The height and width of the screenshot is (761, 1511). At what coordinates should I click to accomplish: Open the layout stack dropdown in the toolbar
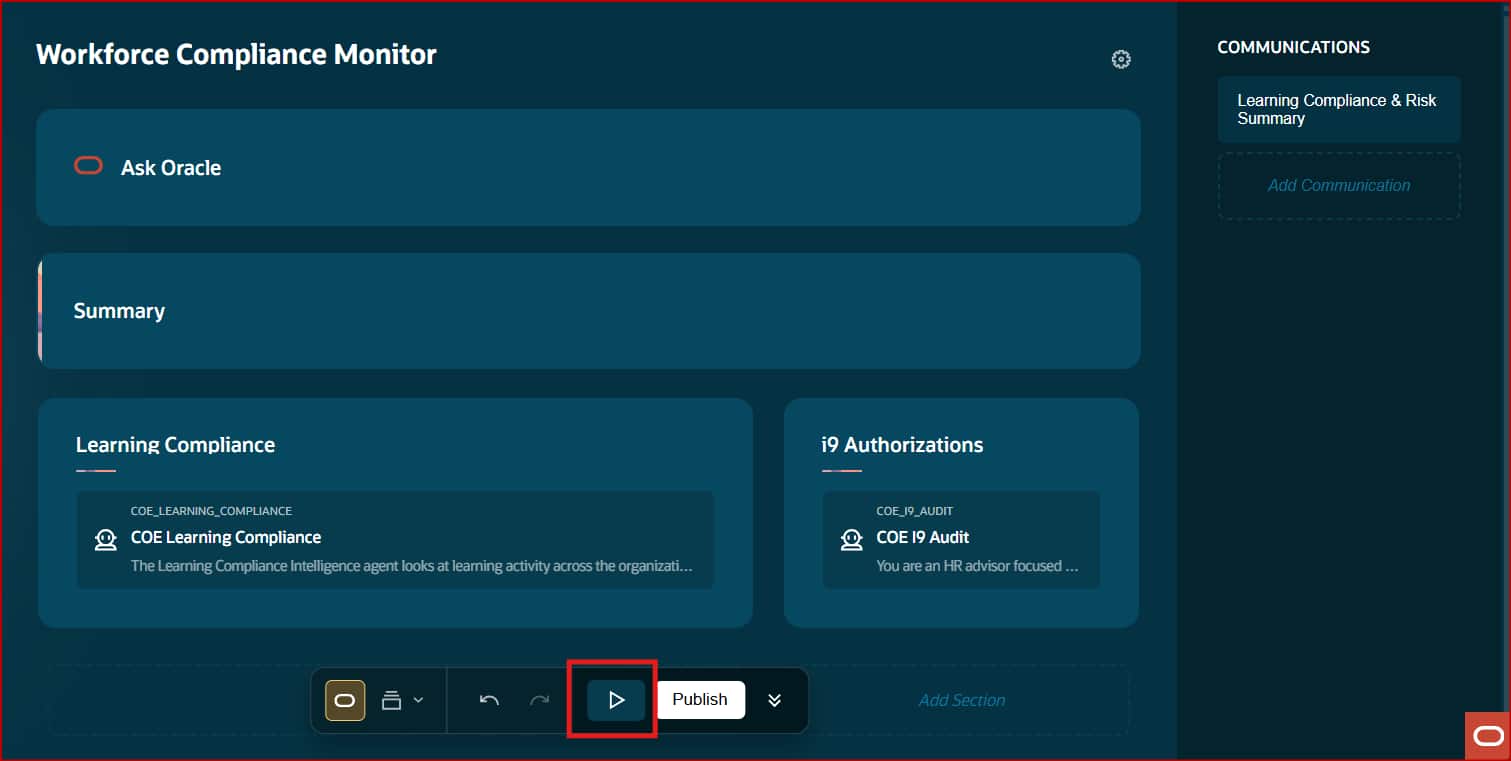[x=402, y=700]
